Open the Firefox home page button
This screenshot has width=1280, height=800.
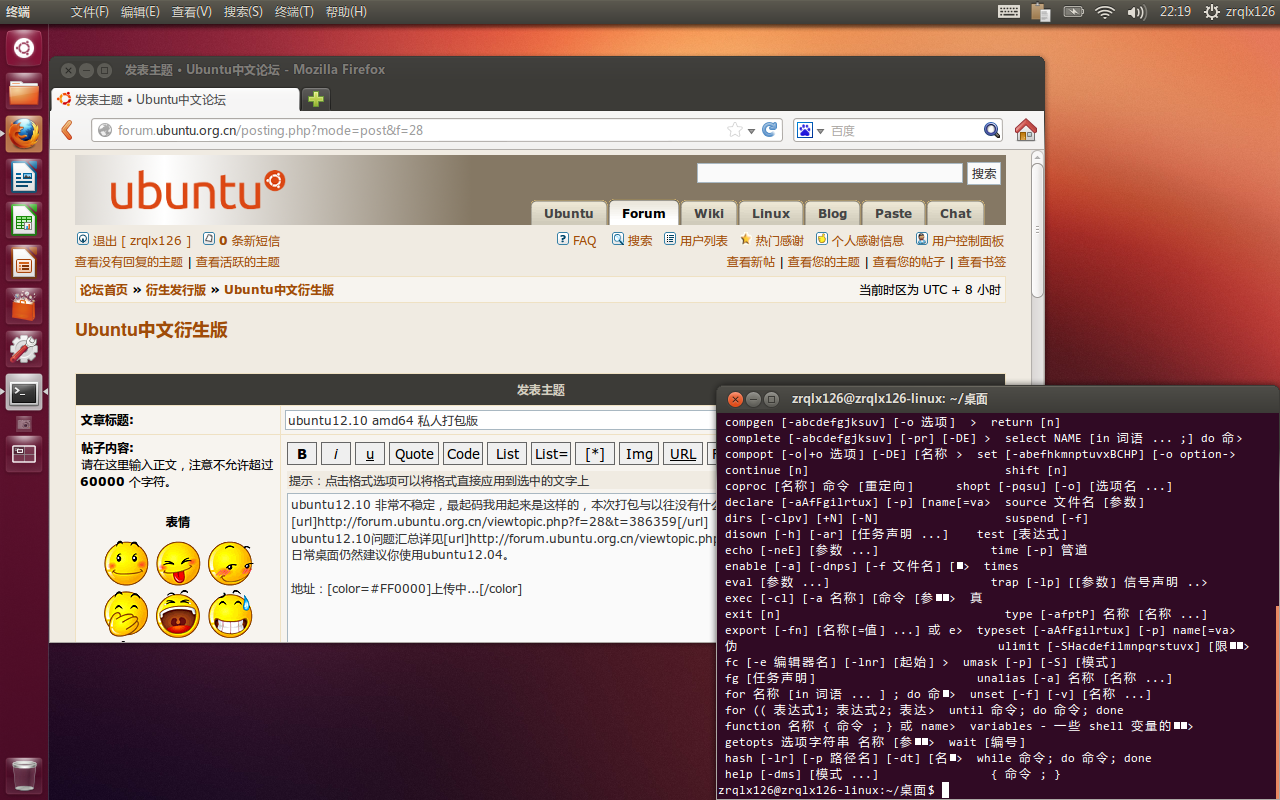point(1025,130)
